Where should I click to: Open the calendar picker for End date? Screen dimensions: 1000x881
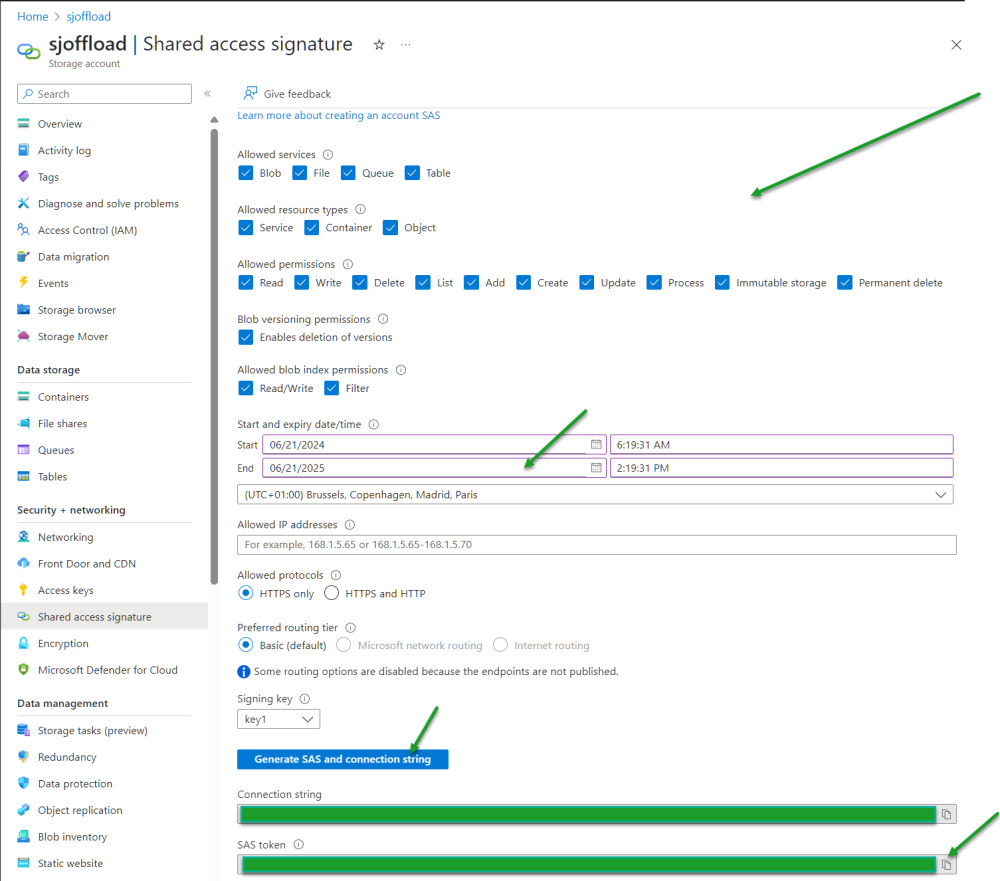tap(596, 467)
